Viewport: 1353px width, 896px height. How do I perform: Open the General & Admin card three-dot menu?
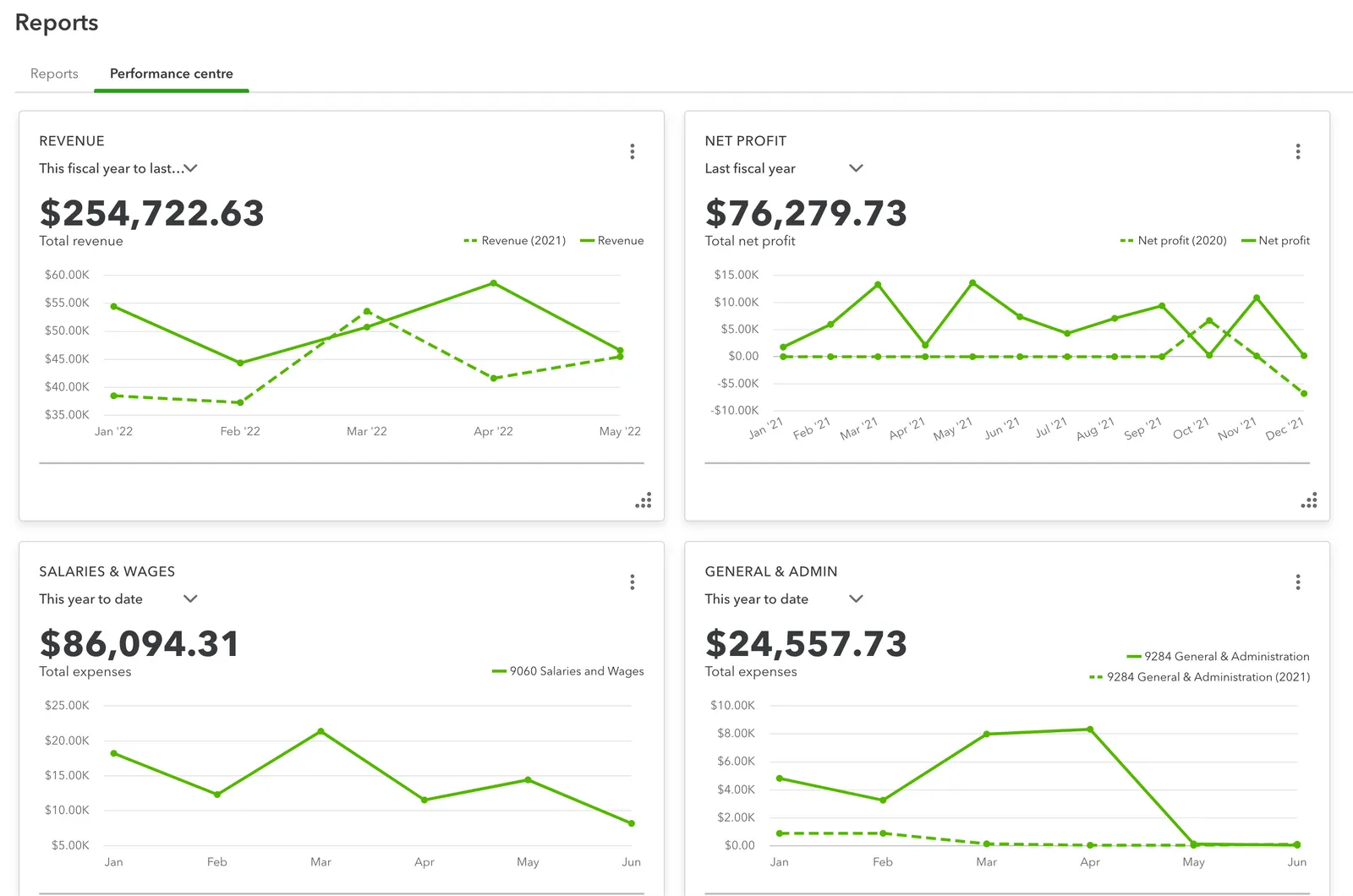(1297, 582)
